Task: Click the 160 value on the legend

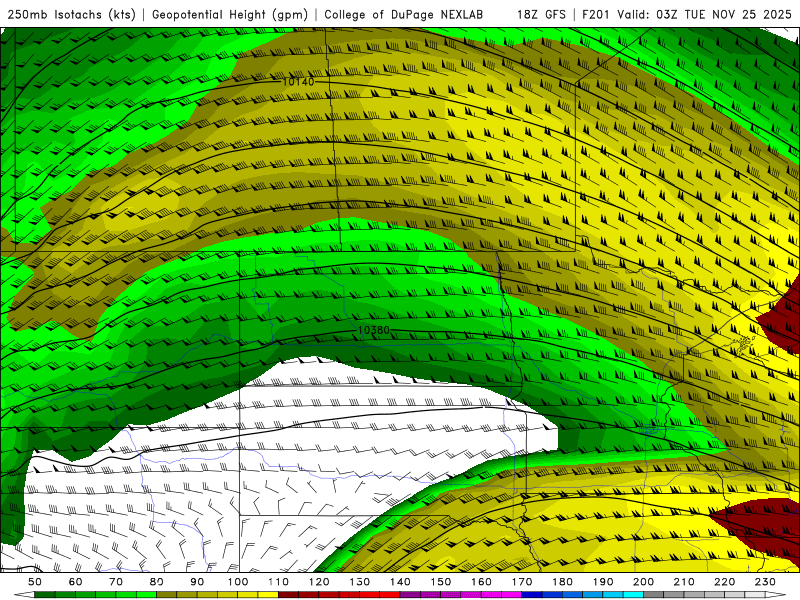Action: [481, 582]
